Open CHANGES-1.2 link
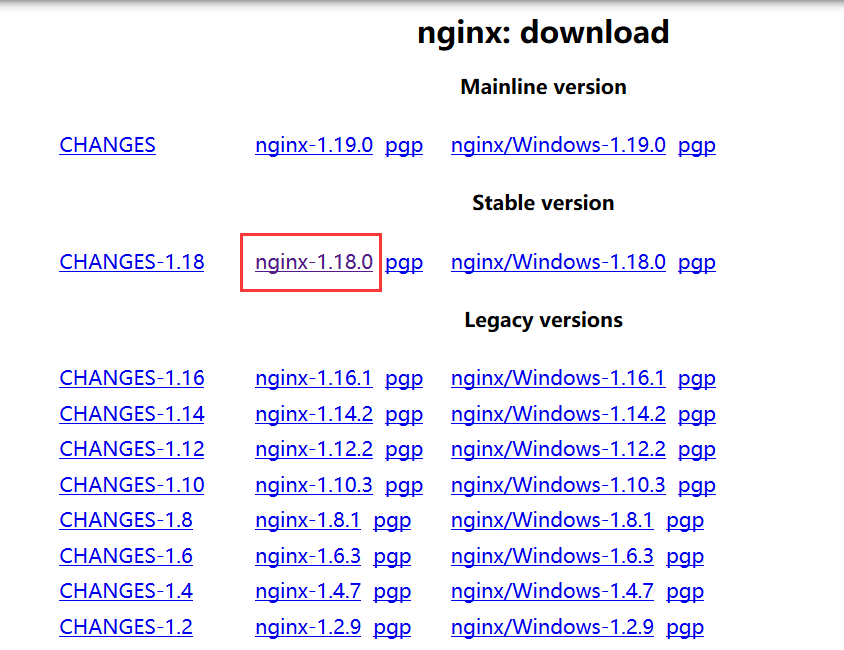Screen dimensions: 844x650 pyautogui.click(x=126, y=627)
